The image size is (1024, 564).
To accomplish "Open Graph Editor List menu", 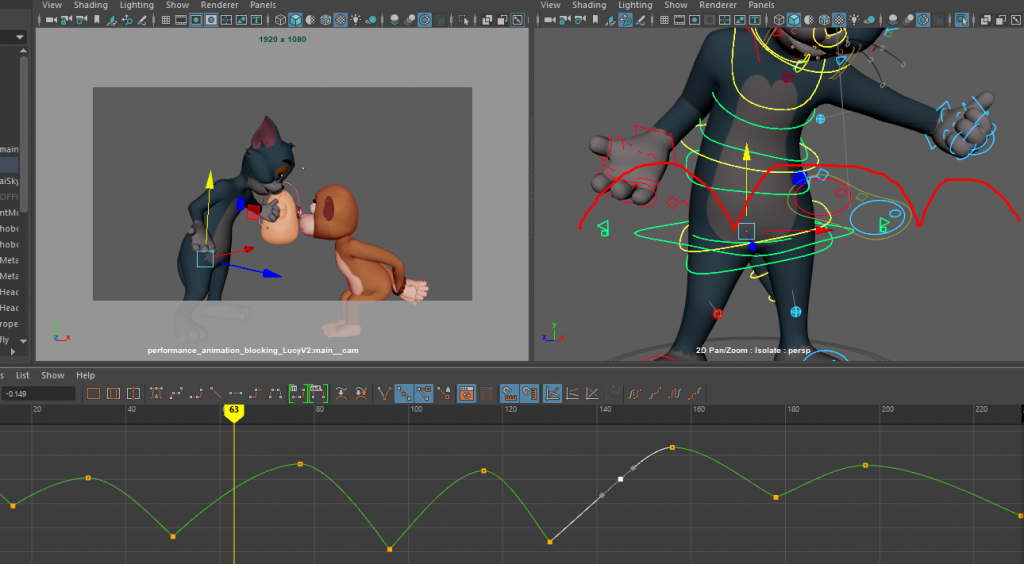I will point(22,375).
